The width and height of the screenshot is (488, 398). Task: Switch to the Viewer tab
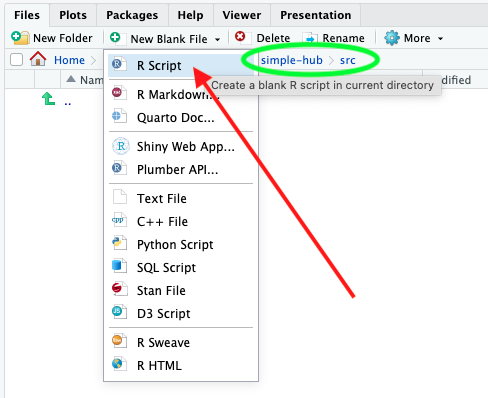coord(242,15)
